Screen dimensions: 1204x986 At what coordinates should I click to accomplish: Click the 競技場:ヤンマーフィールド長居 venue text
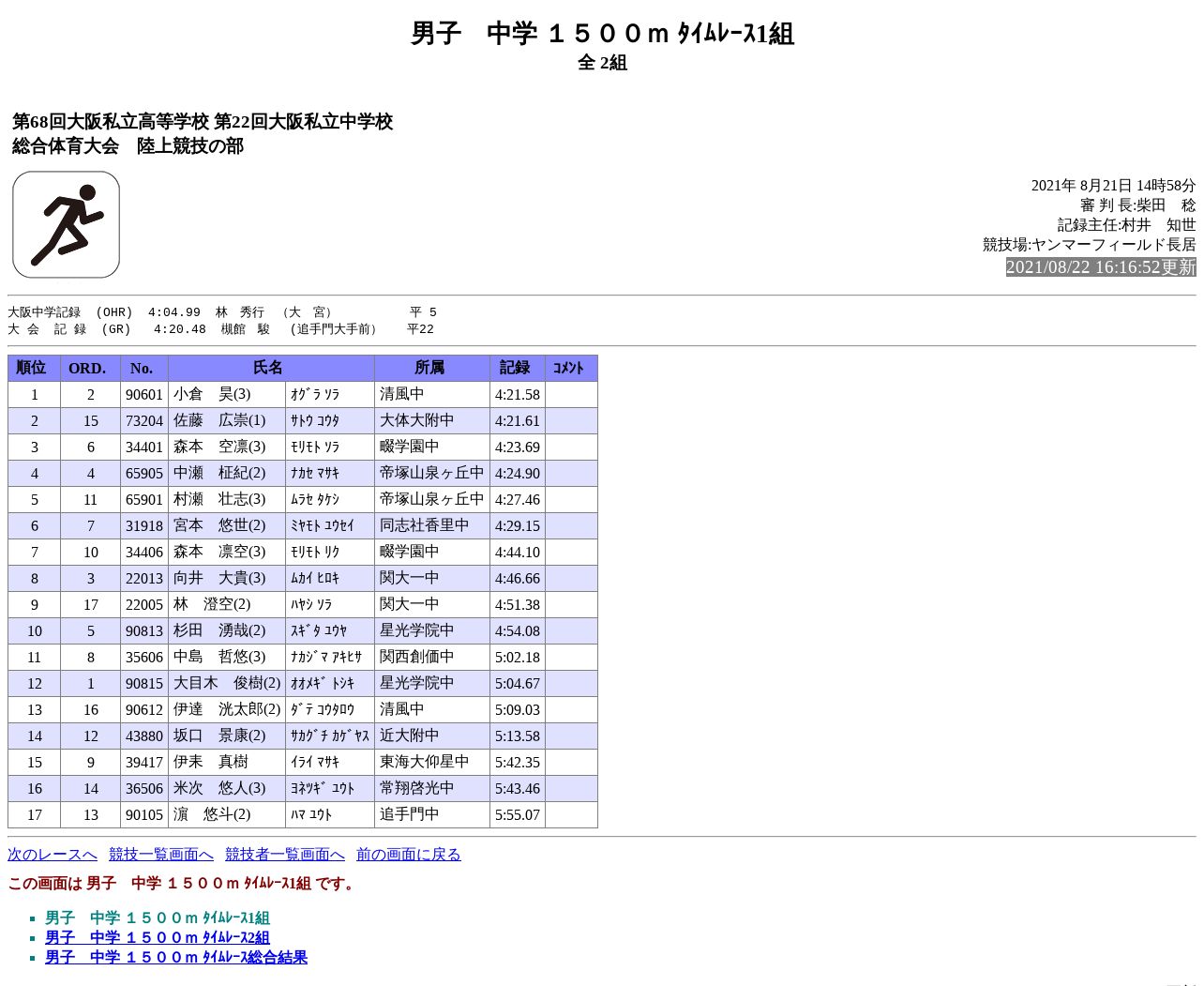tap(1090, 245)
